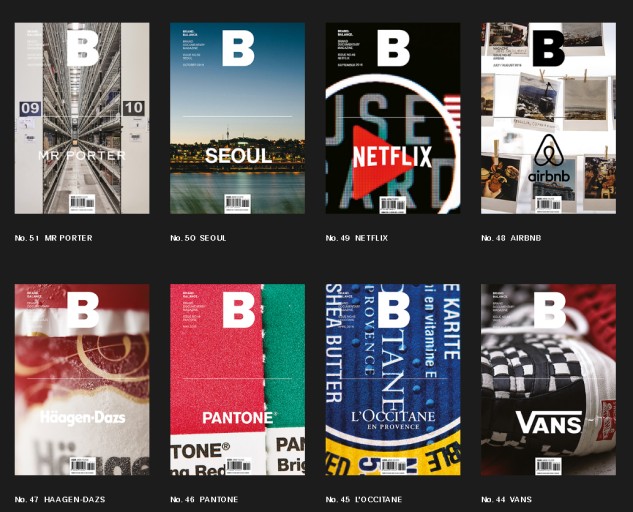Click the 'No. 51 MR PORTER' caption
The width and height of the screenshot is (633, 512).
coord(54,238)
